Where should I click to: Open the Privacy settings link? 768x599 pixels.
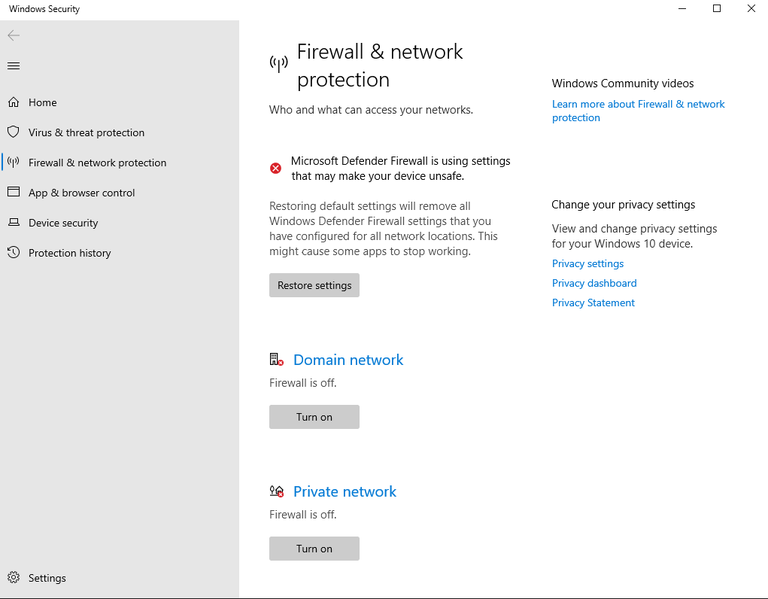pyautogui.click(x=588, y=264)
